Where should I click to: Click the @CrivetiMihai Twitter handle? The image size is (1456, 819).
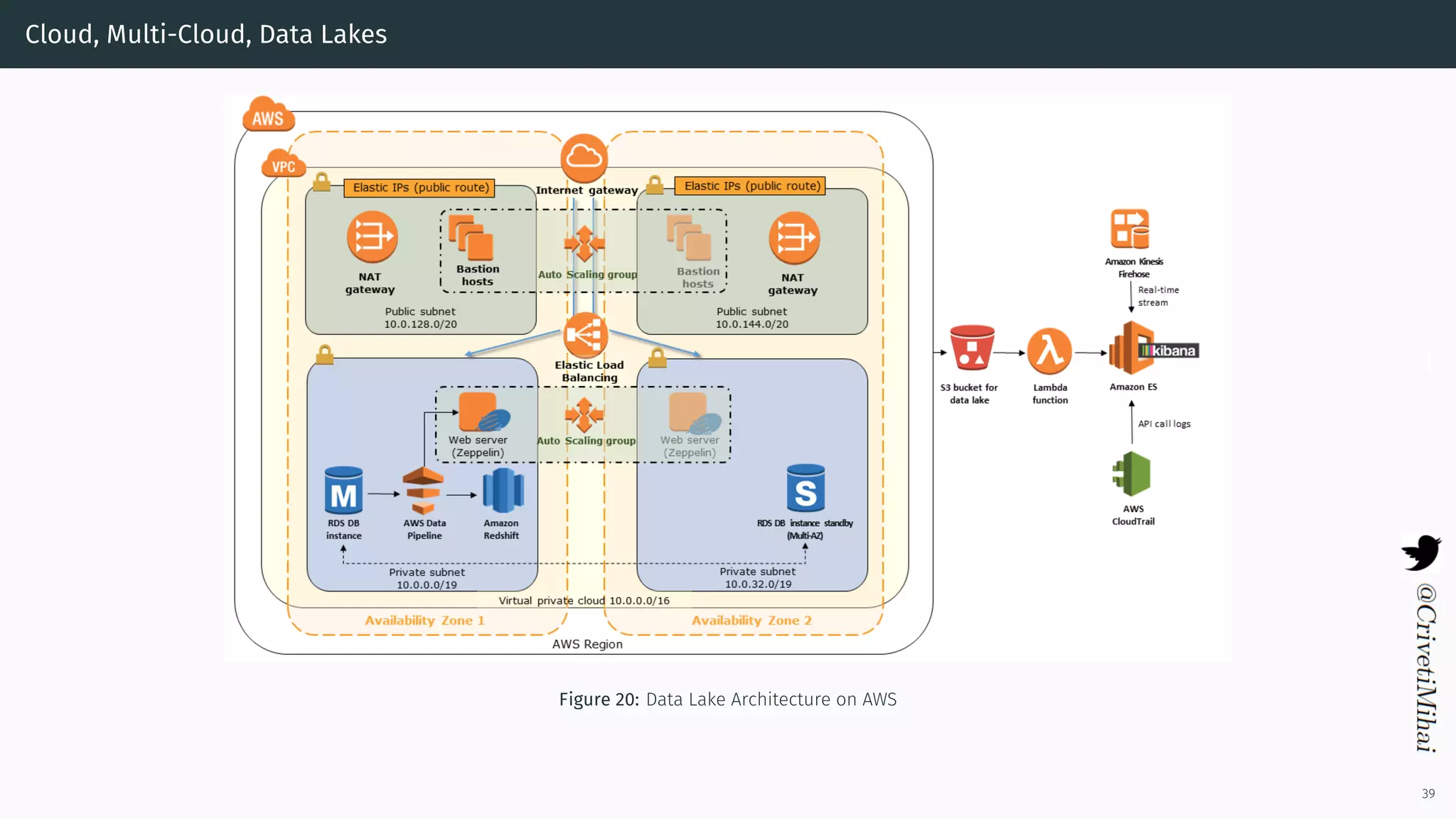coord(1425,668)
